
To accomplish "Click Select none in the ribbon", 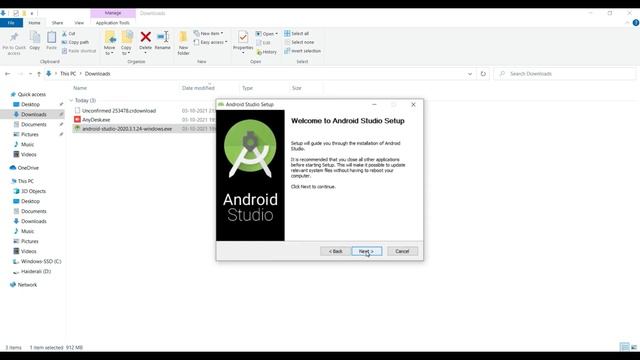I will pos(299,42).
